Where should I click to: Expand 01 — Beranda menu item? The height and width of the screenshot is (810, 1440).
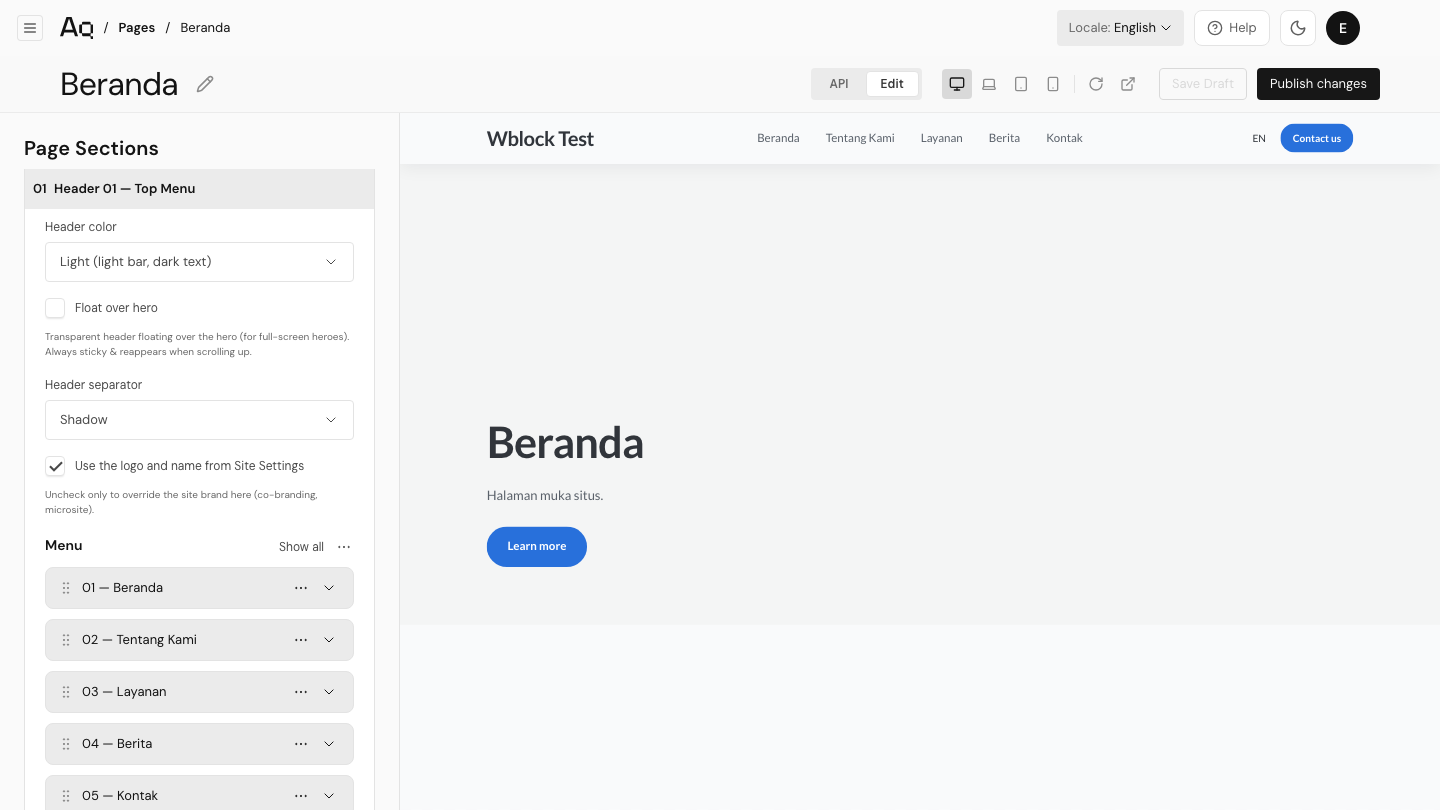(329, 588)
